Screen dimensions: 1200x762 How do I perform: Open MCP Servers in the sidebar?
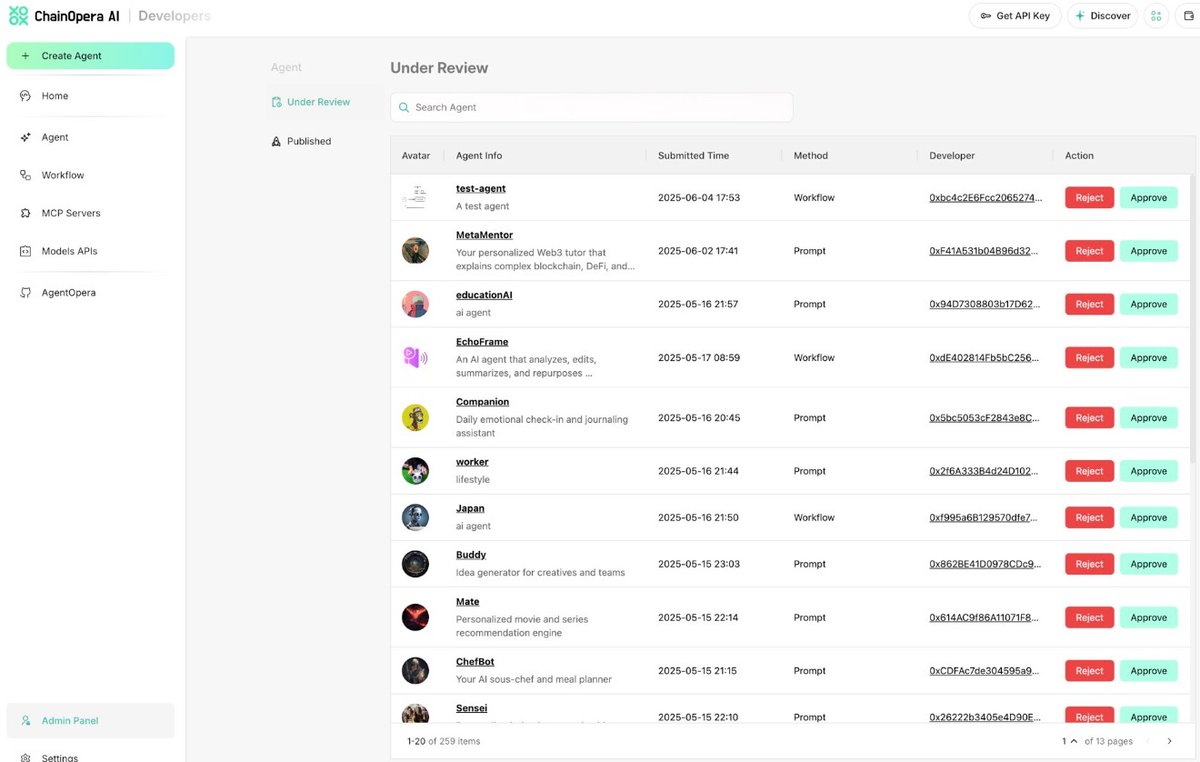click(90, 213)
